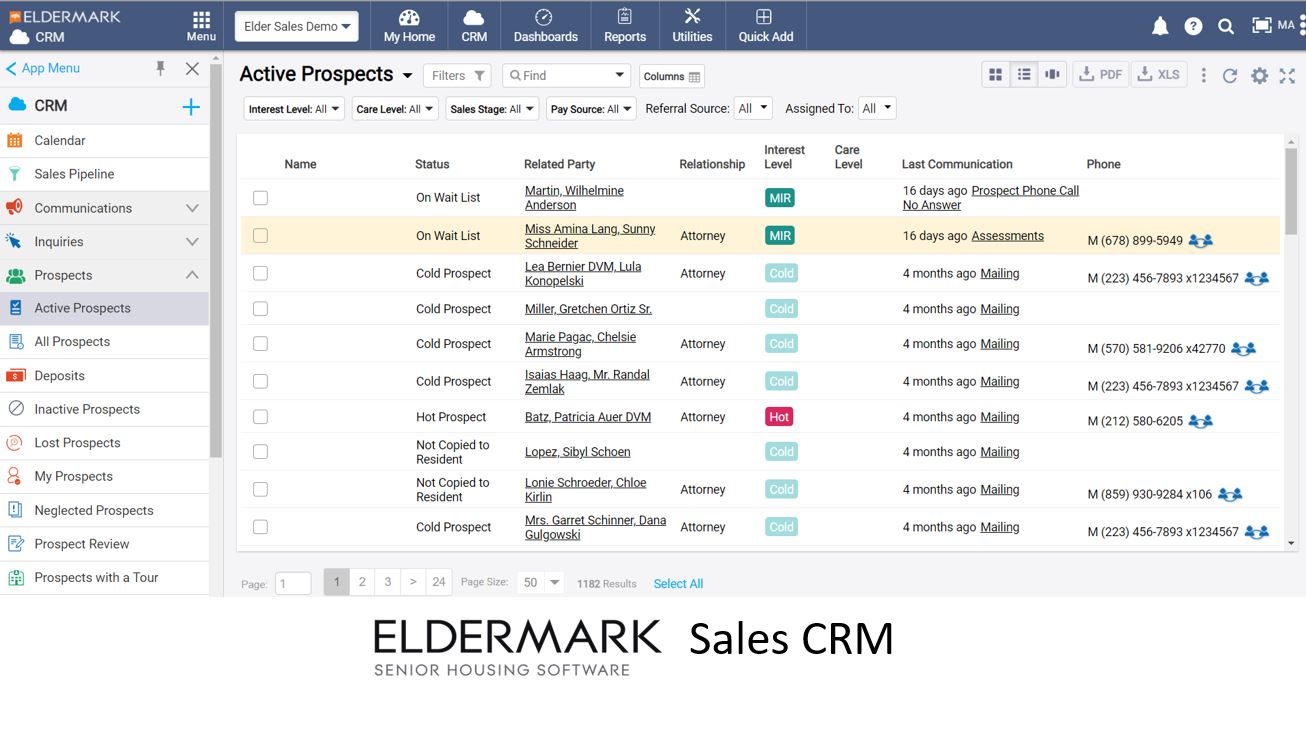Screen dimensions: 1306x735
Task: Open the Sales Stage filter dropdown
Action: pos(492,109)
